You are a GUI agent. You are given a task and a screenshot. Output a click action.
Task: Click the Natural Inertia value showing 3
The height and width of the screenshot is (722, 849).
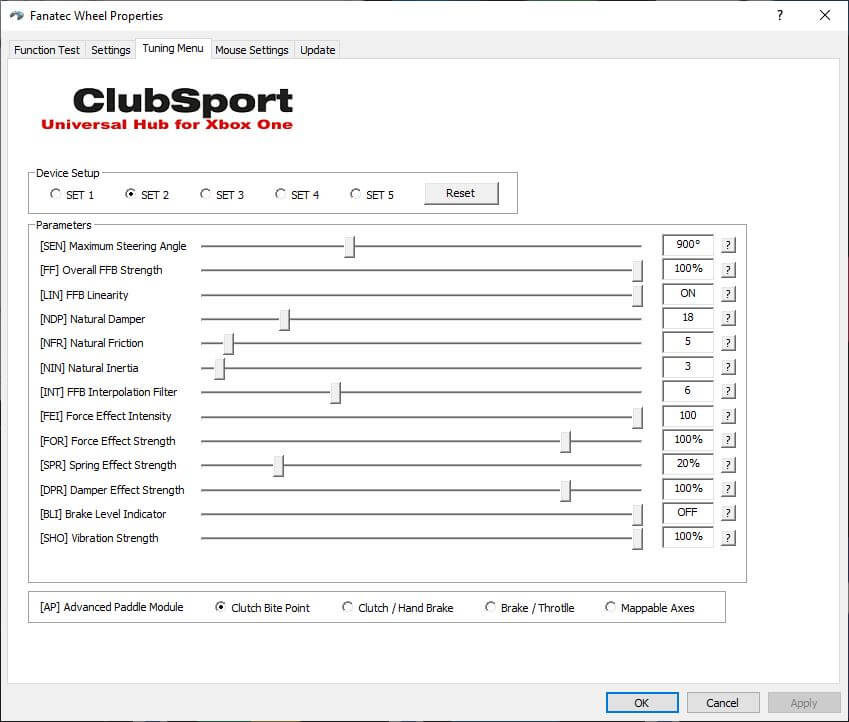pyautogui.click(x=688, y=367)
